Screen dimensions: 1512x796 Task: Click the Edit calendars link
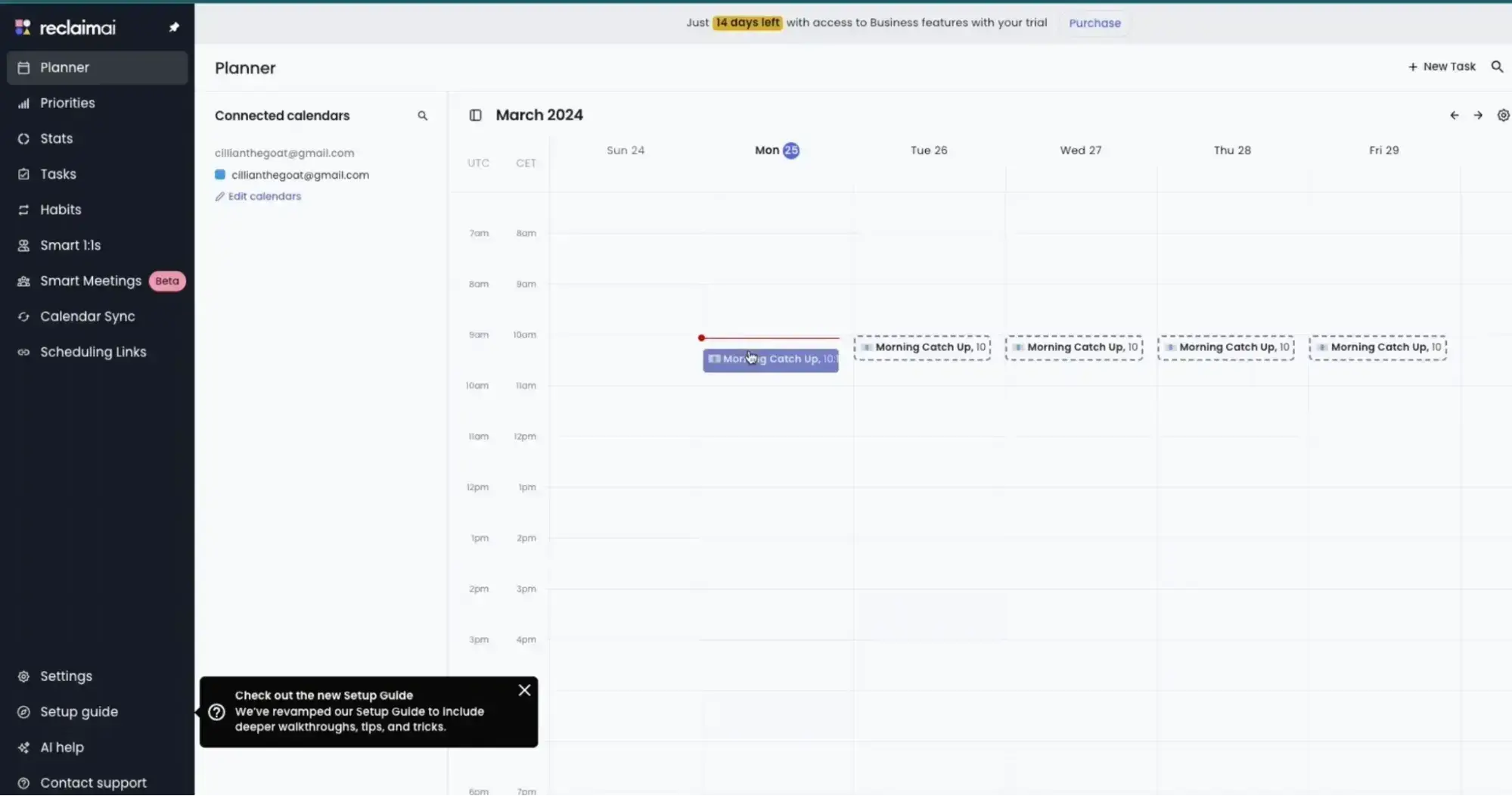(264, 196)
